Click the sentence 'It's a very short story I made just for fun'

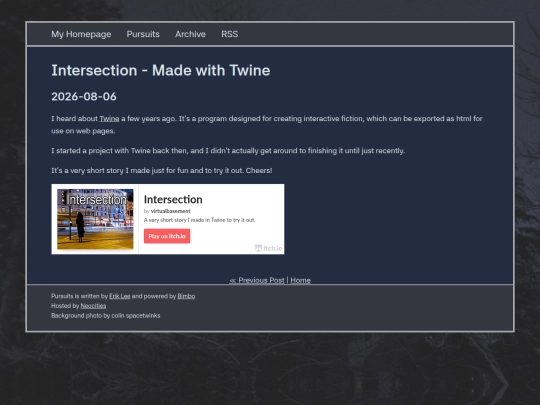tap(162, 170)
